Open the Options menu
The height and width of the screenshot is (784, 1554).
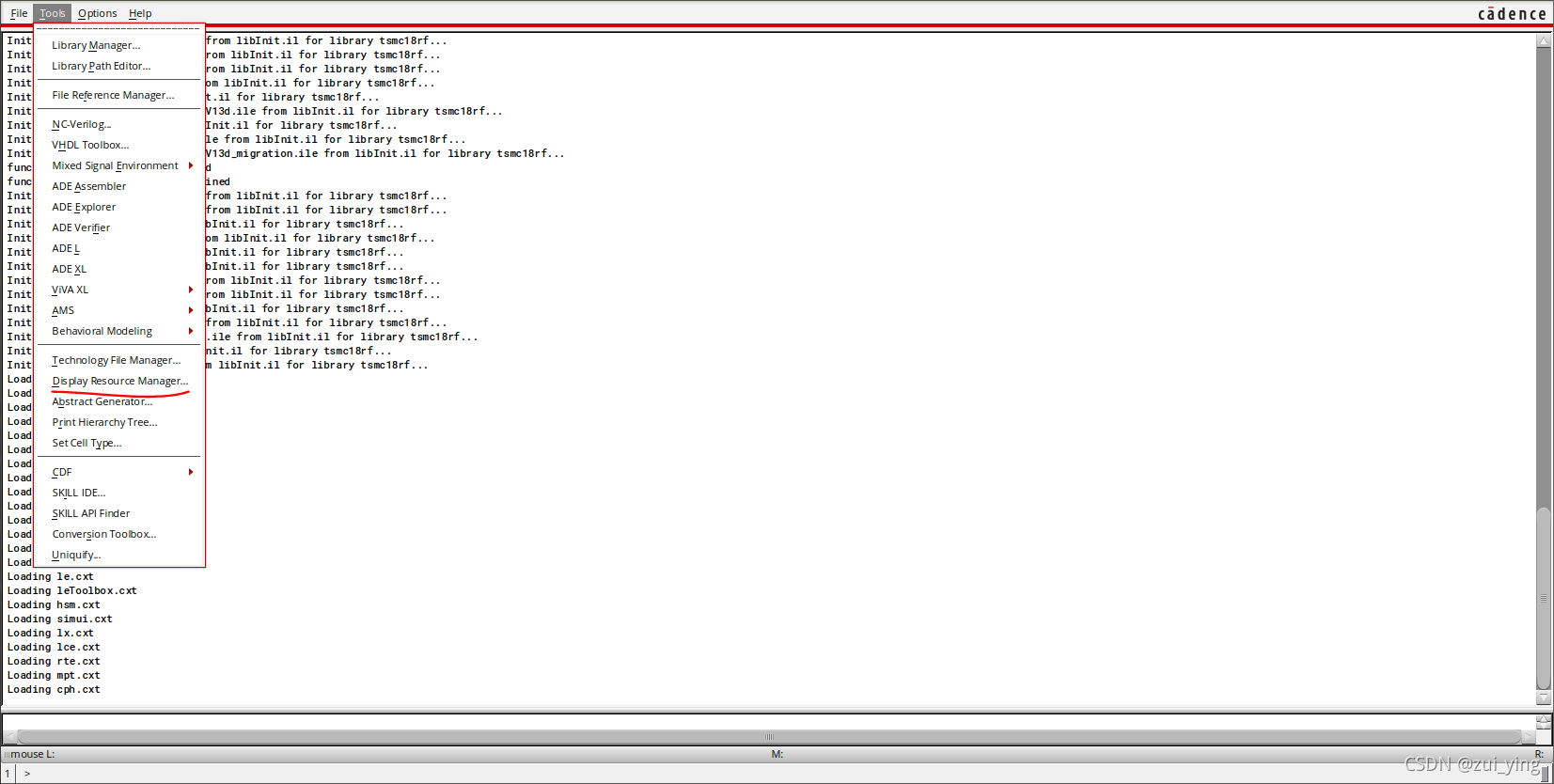(97, 13)
